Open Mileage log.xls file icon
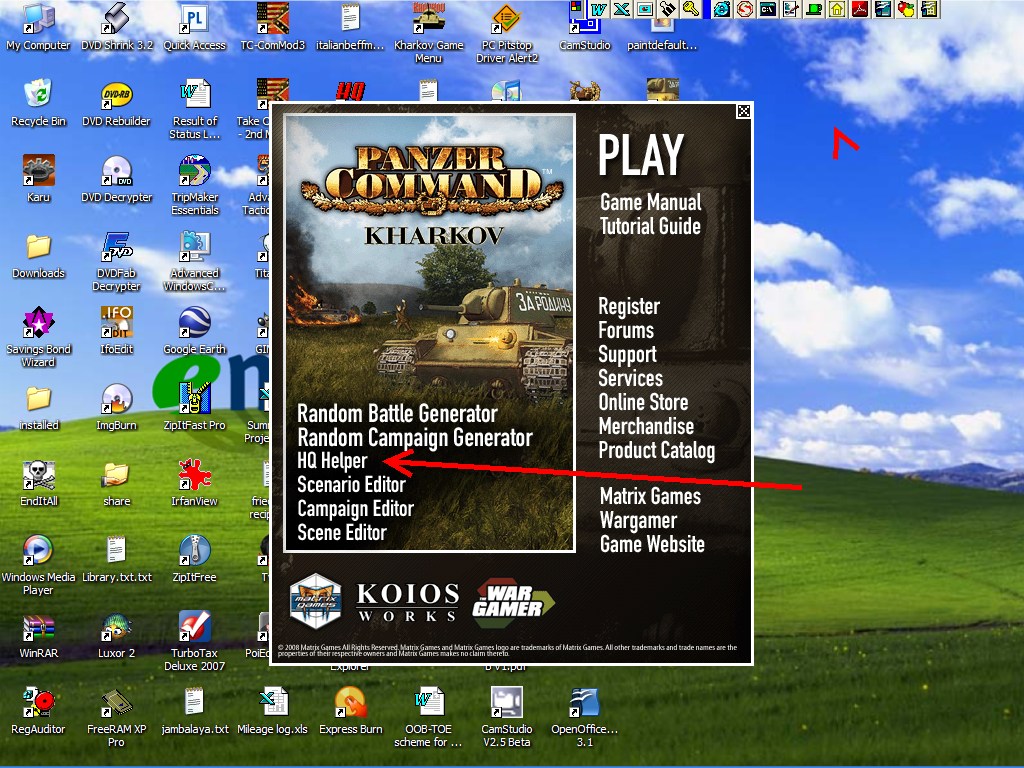Image resolution: width=1024 pixels, height=768 pixels. click(x=272, y=711)
